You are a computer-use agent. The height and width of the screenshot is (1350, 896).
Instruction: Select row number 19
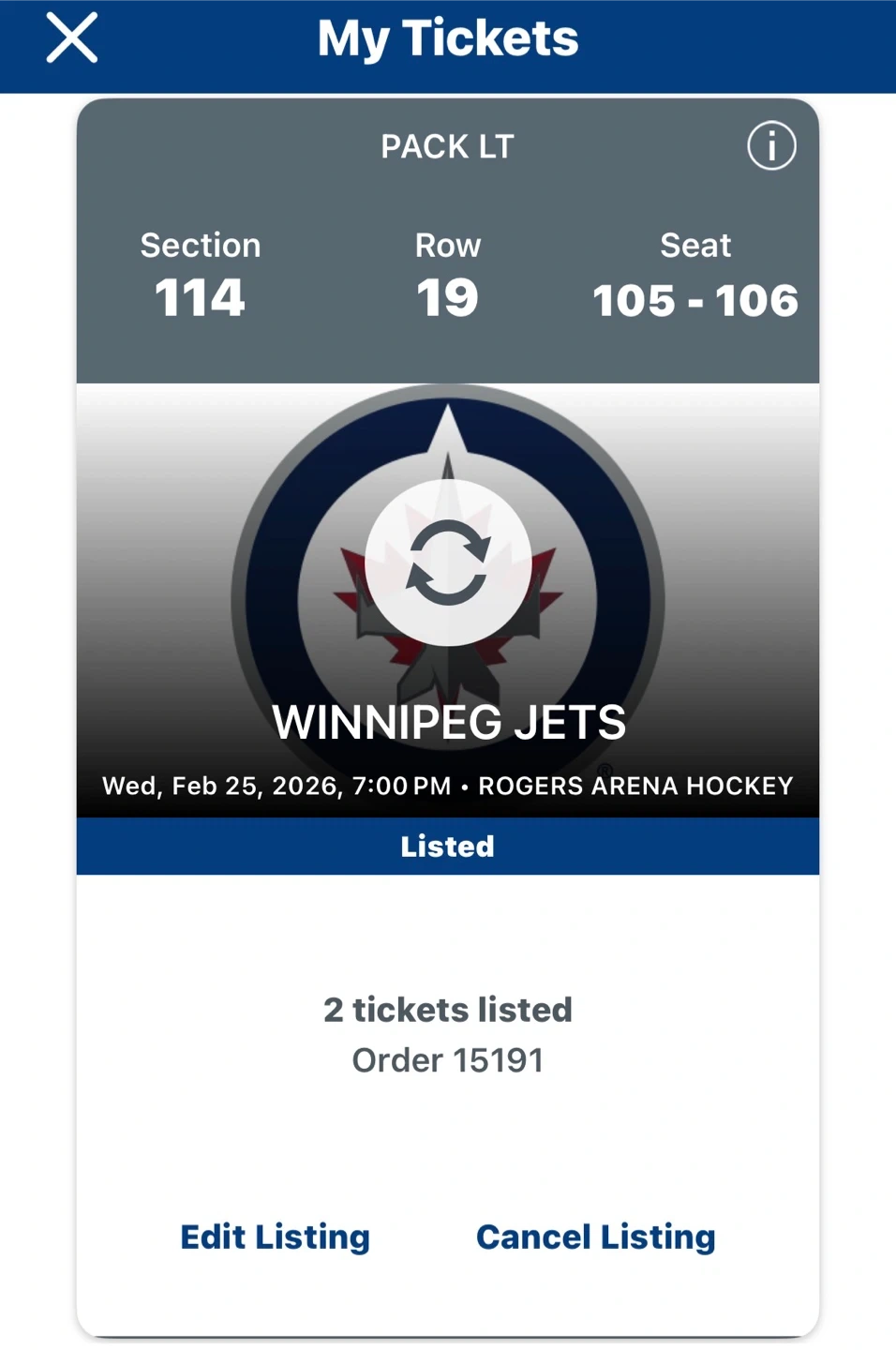point(448,298)
